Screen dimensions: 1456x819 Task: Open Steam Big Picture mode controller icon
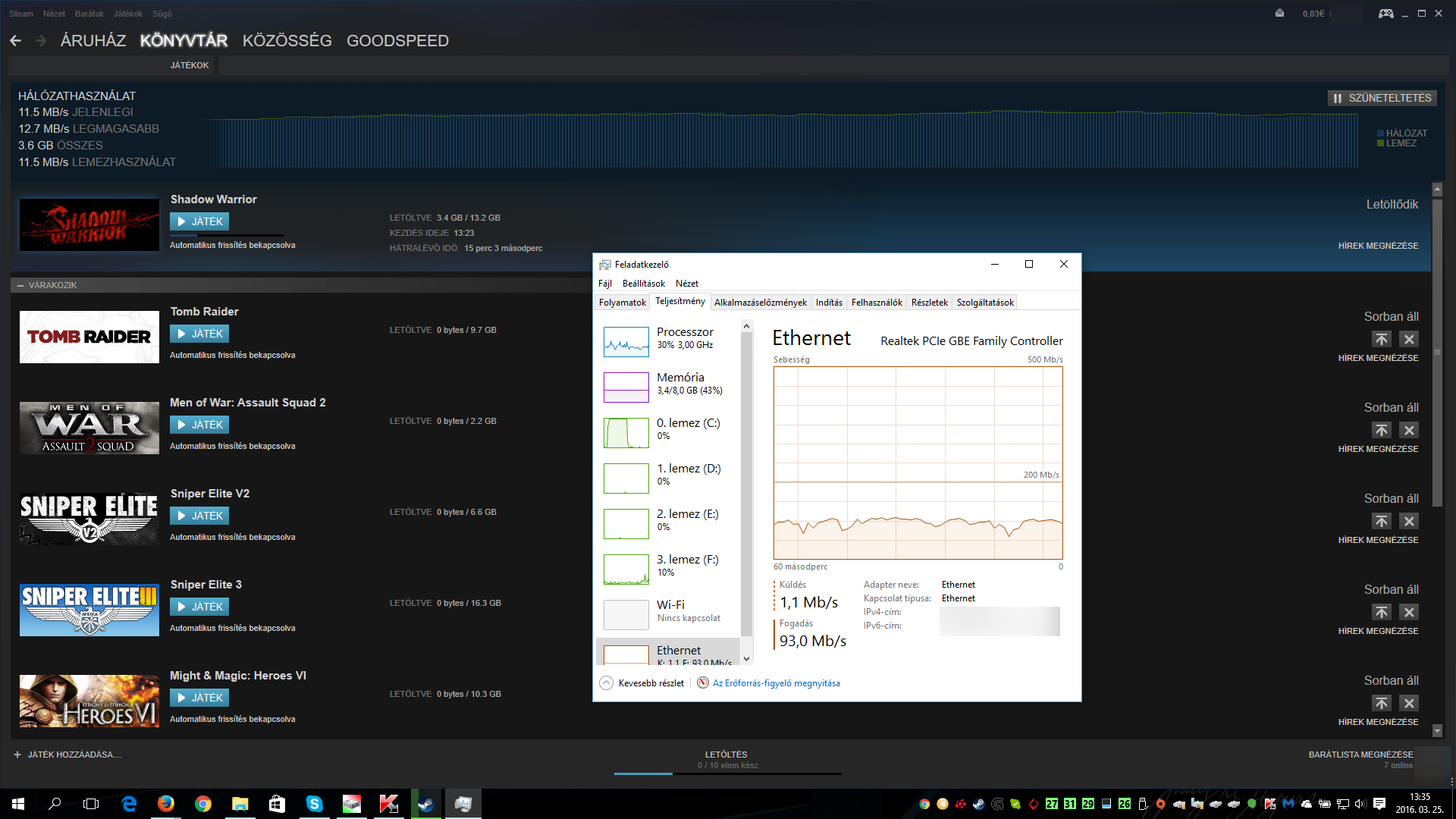[x=1385, y=13]
